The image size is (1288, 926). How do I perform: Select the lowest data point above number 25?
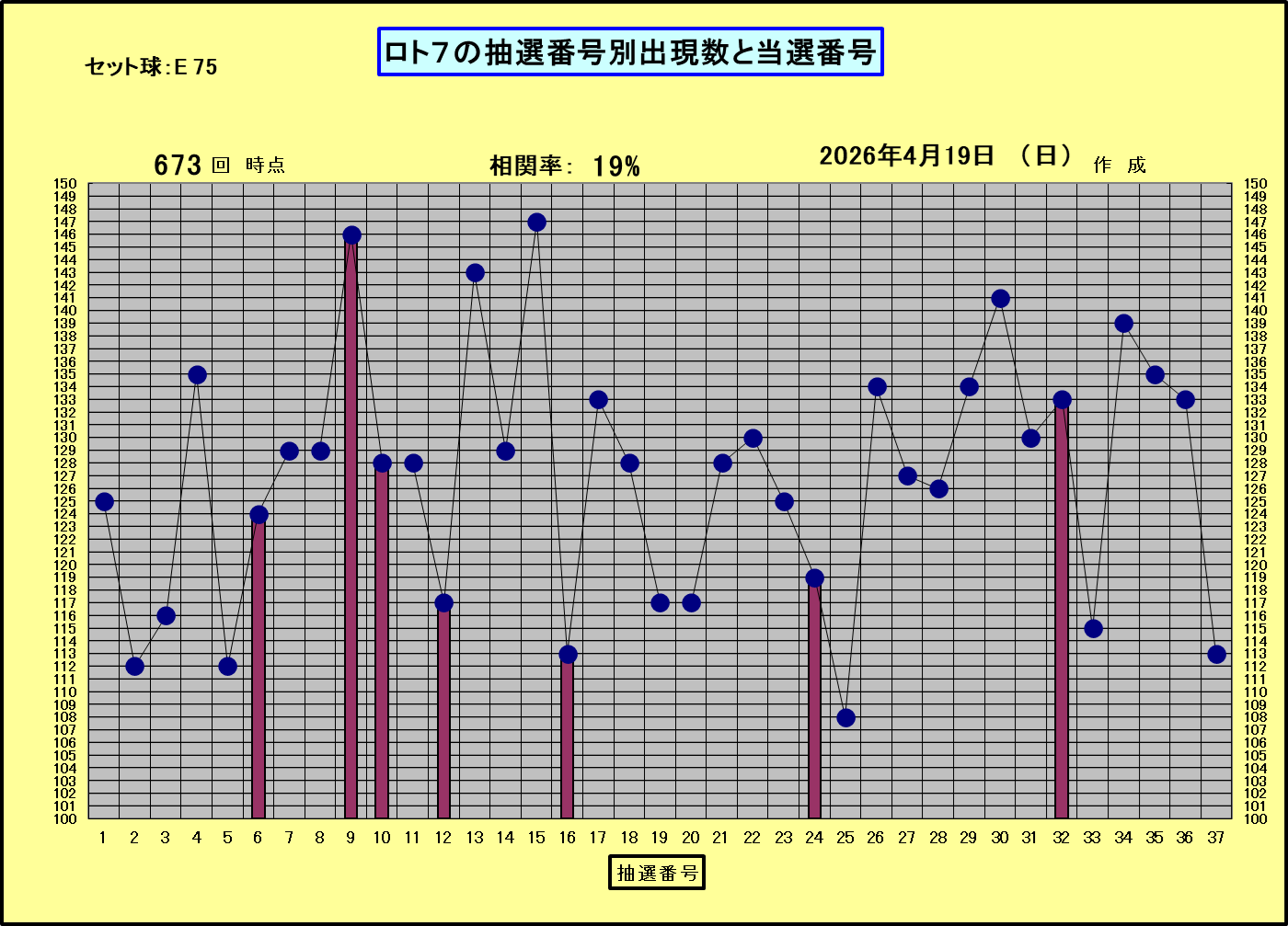(x=845, y=717)
